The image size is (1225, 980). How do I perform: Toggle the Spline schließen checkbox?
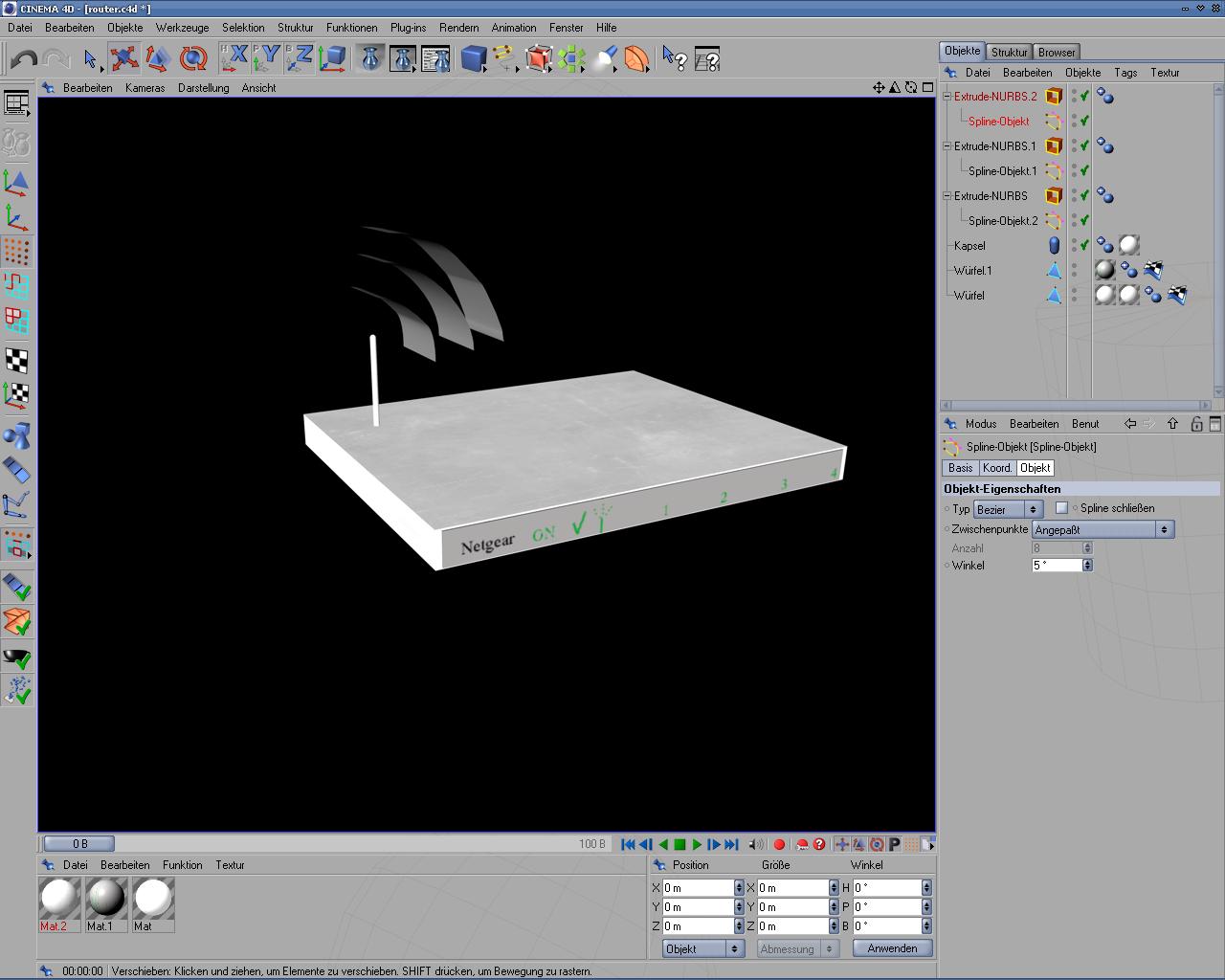1061,508
